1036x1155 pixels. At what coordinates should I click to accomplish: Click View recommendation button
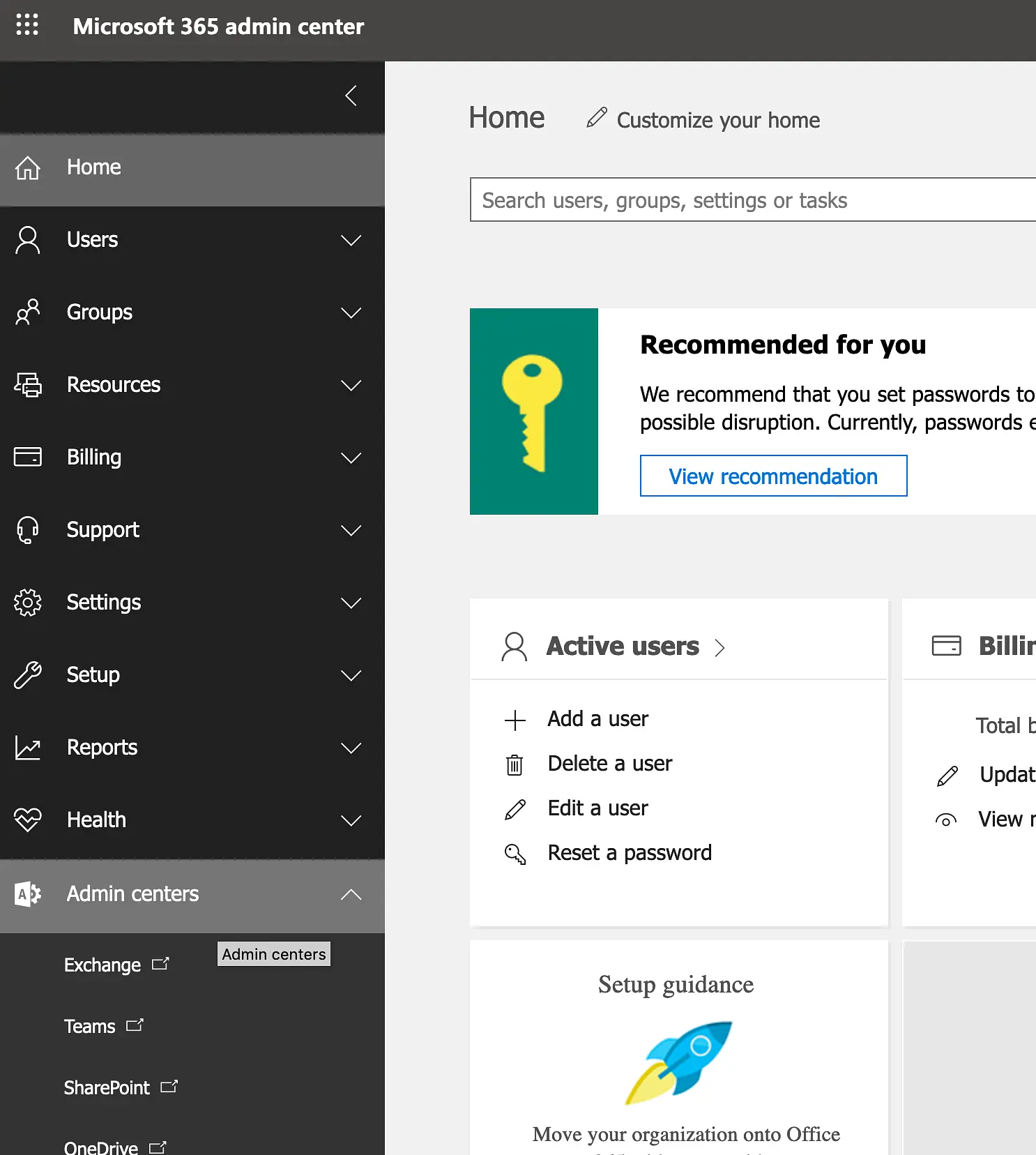coord(773,476)
